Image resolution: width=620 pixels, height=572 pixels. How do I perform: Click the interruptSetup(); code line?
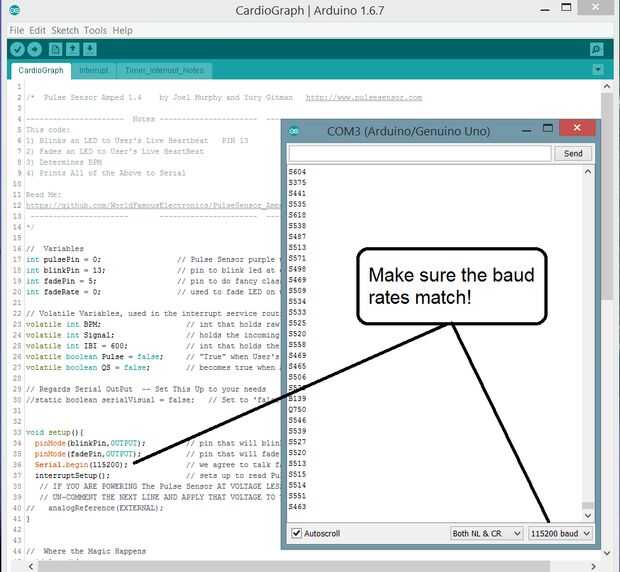[72, 475]
